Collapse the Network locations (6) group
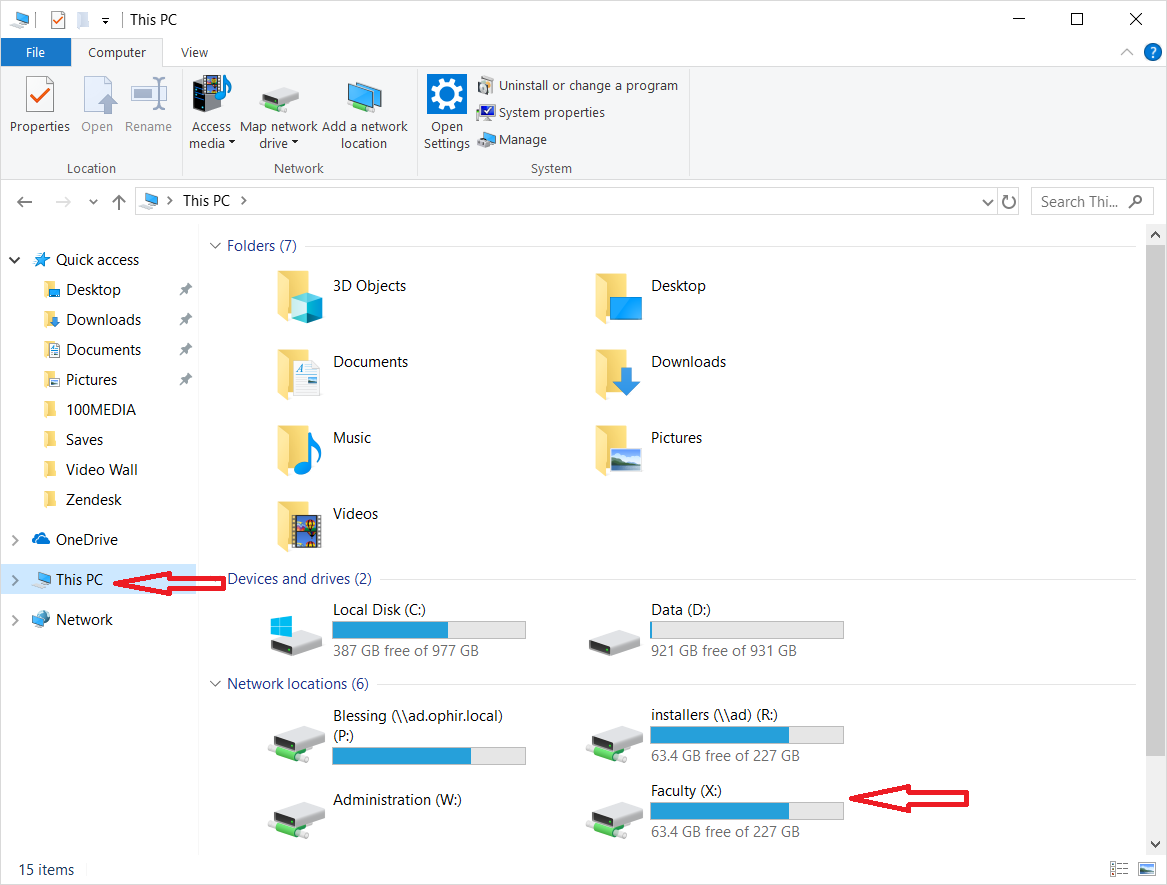Viewport: 1167px width, 885px height. (215, 683)
